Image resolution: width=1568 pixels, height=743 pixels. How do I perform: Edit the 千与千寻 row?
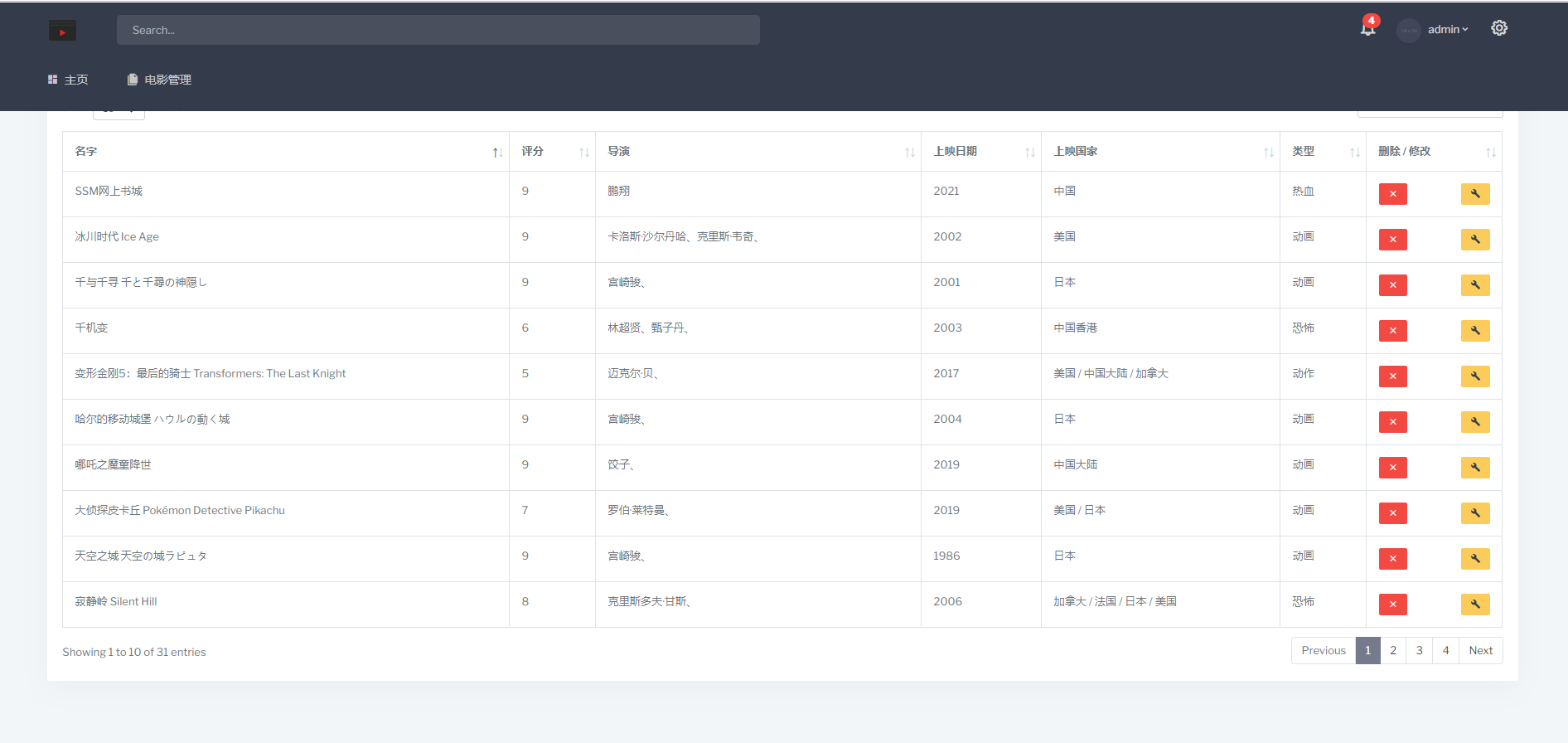pyautogui.click(x=1475, y=285)
